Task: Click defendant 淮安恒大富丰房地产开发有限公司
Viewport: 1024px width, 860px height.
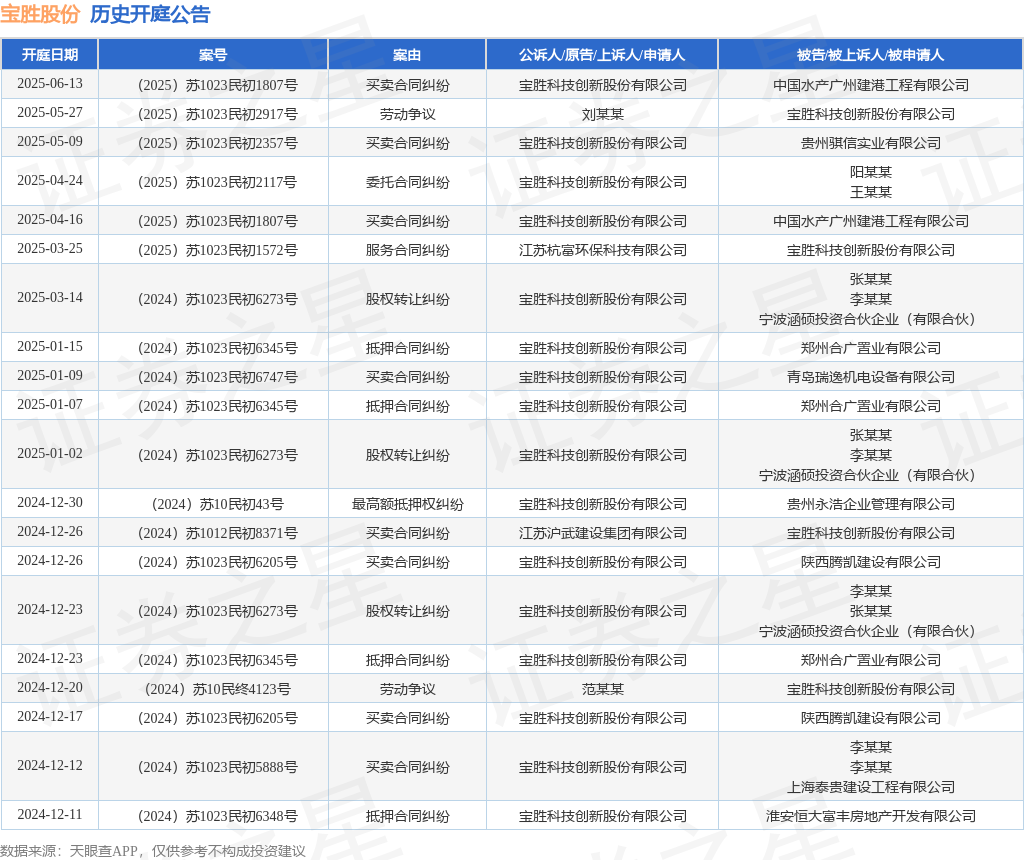Action: 871,816
